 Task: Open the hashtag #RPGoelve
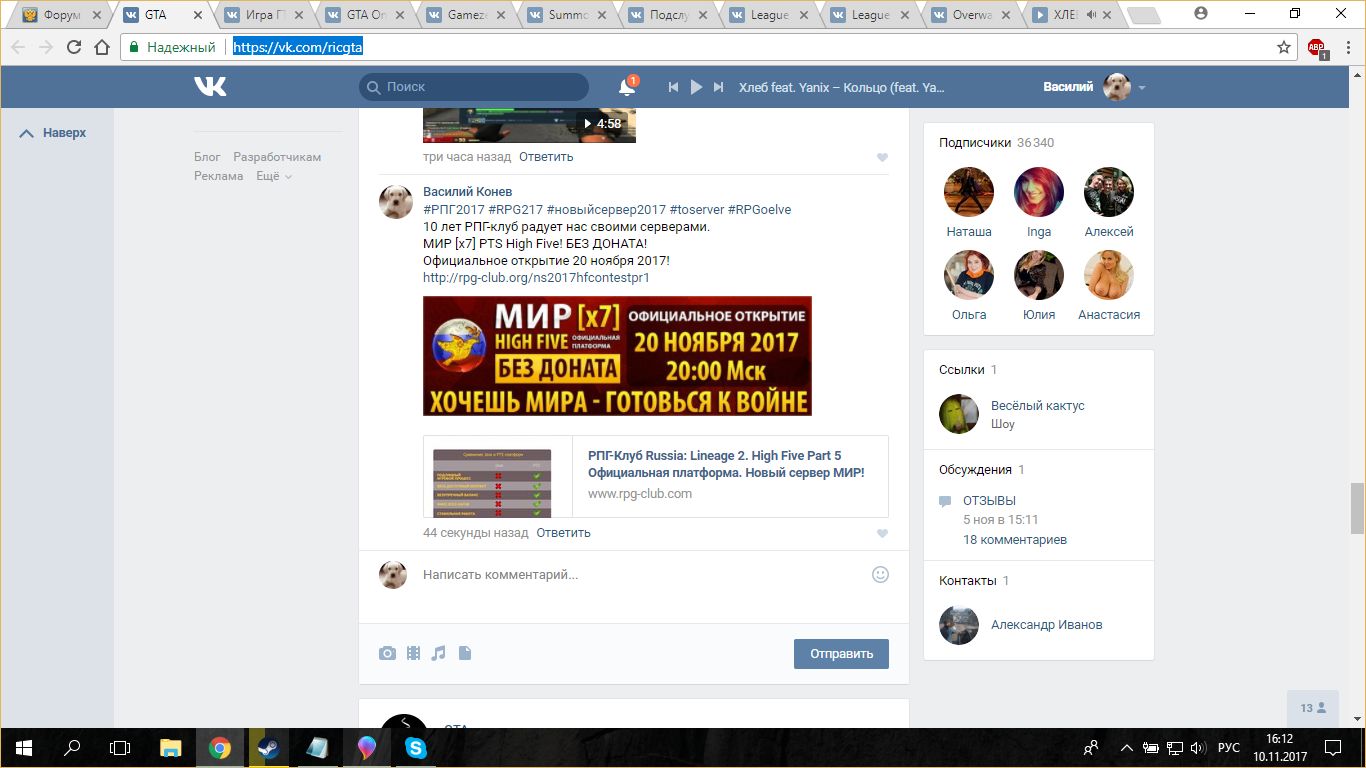click(x=759, y=209)
